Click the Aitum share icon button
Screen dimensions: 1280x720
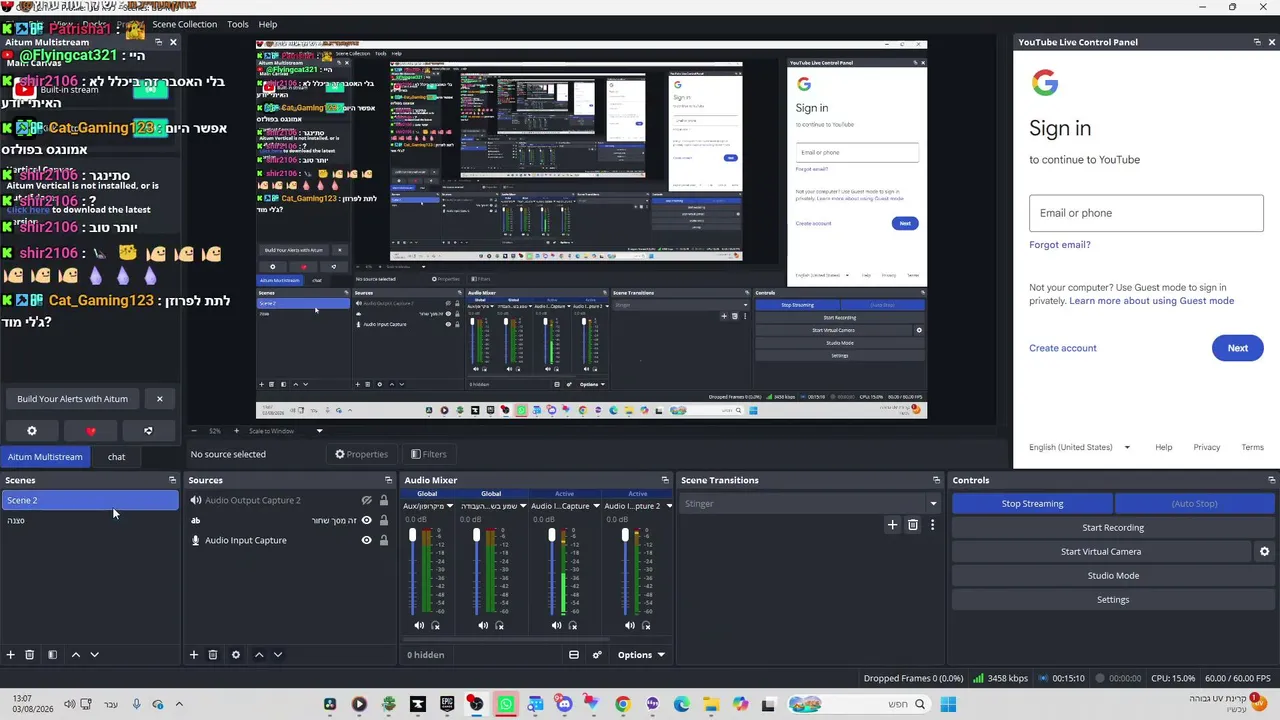148,431
